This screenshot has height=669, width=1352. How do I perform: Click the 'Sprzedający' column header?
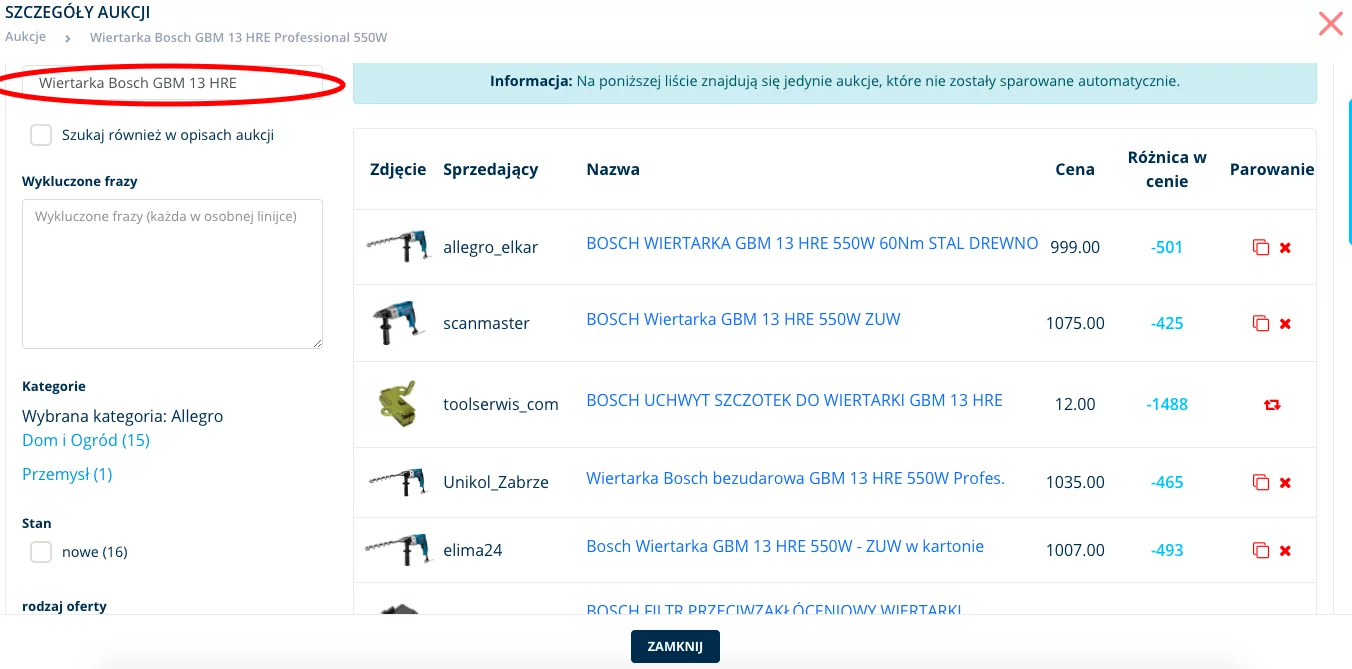[x=490, y=169]
